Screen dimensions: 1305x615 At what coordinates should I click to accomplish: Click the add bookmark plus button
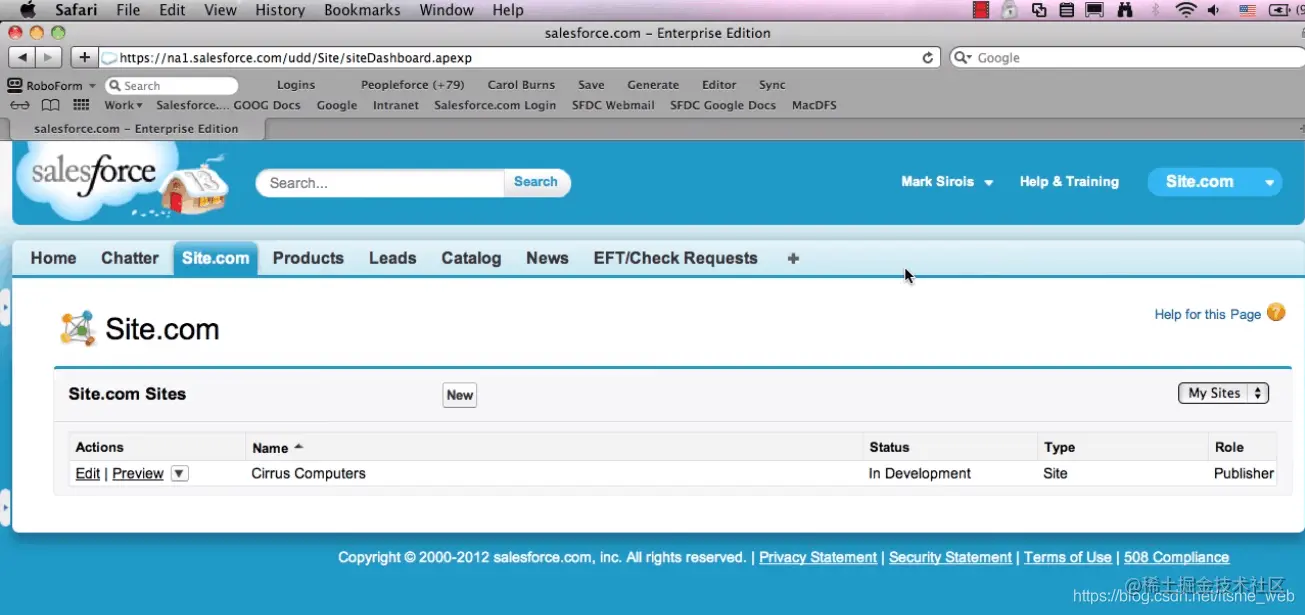pyautogui.click(x=84, y=58)
